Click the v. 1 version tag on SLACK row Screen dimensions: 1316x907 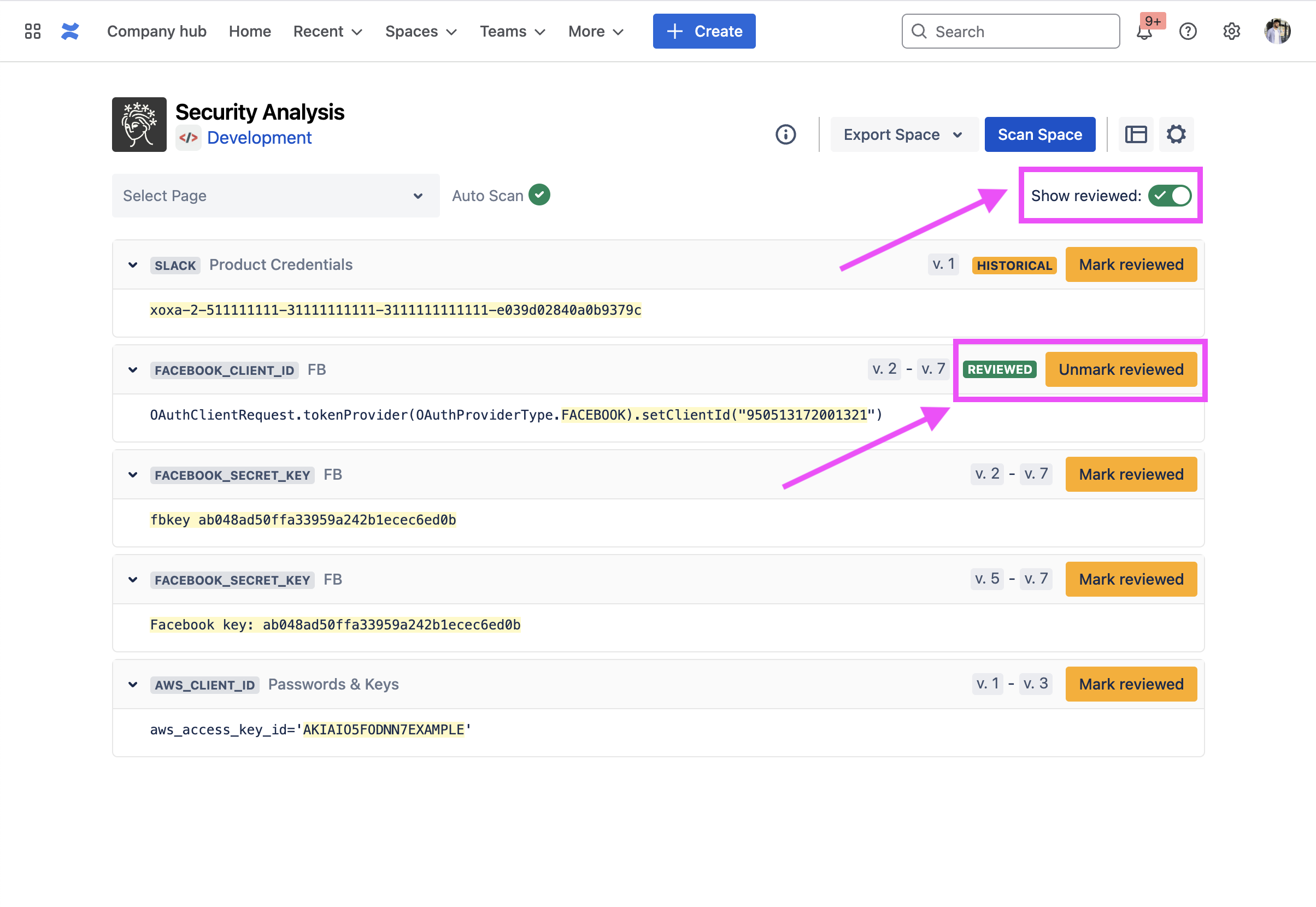point(944,264)
